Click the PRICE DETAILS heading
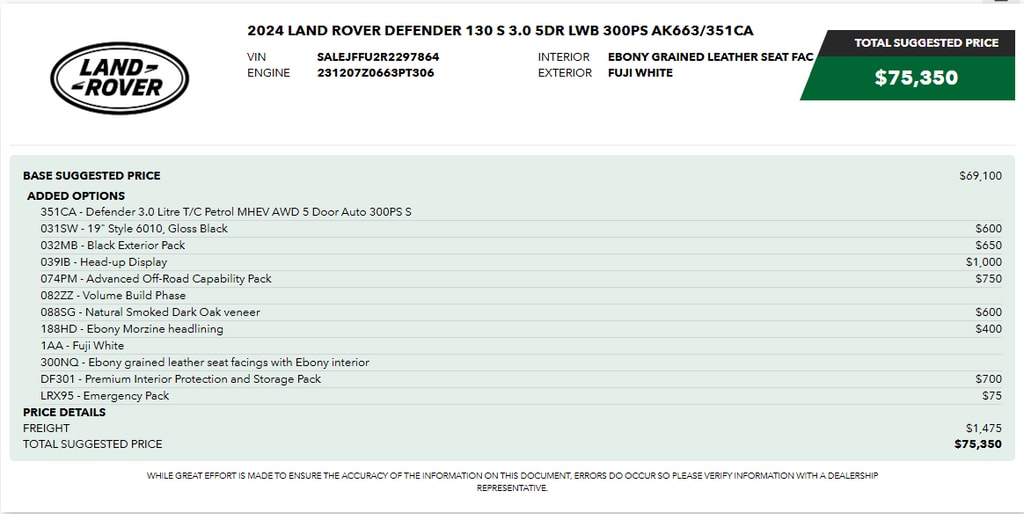 click(x=64, y=412)
